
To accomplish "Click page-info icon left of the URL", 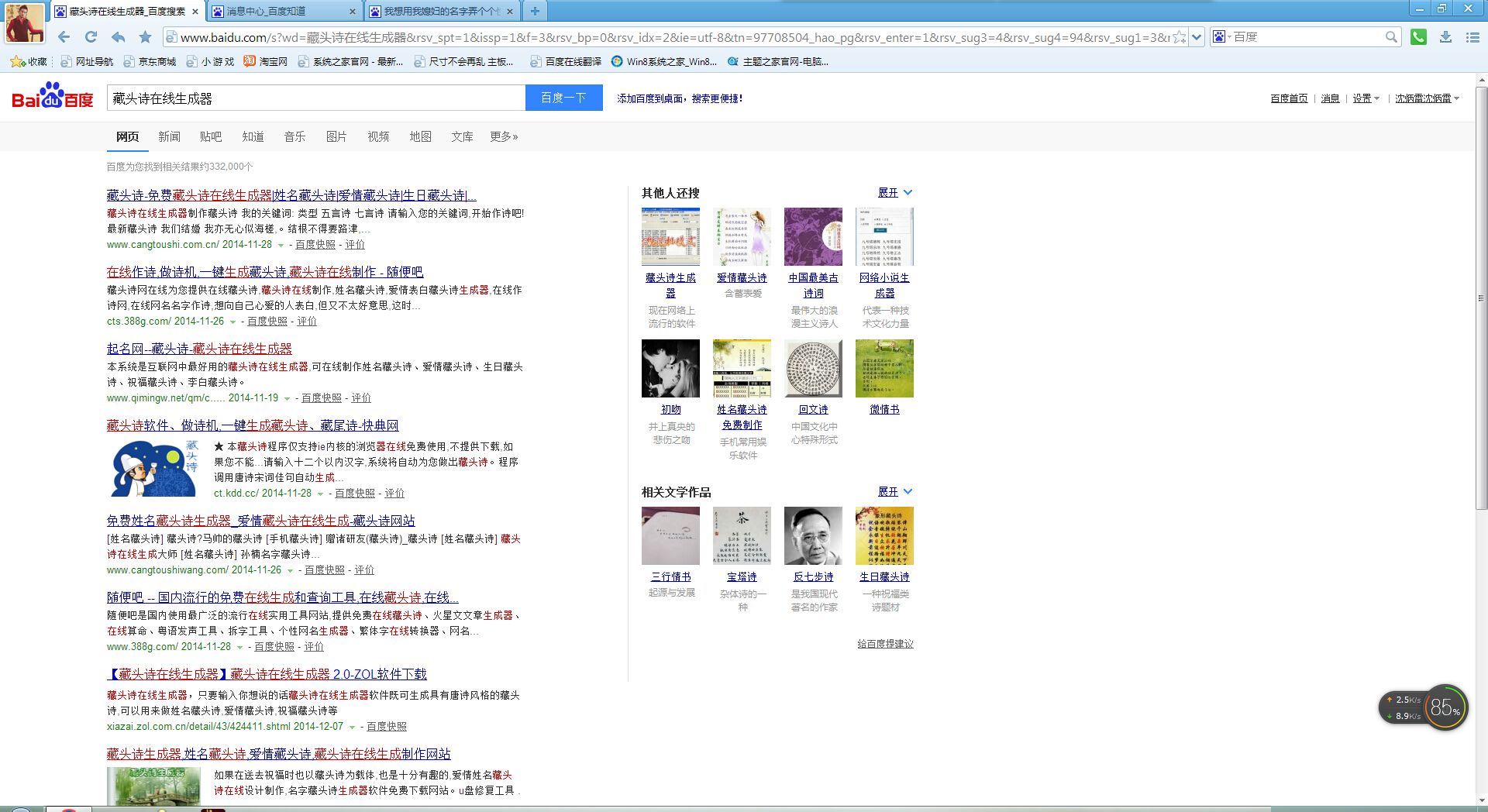I will tap(171, 36).
